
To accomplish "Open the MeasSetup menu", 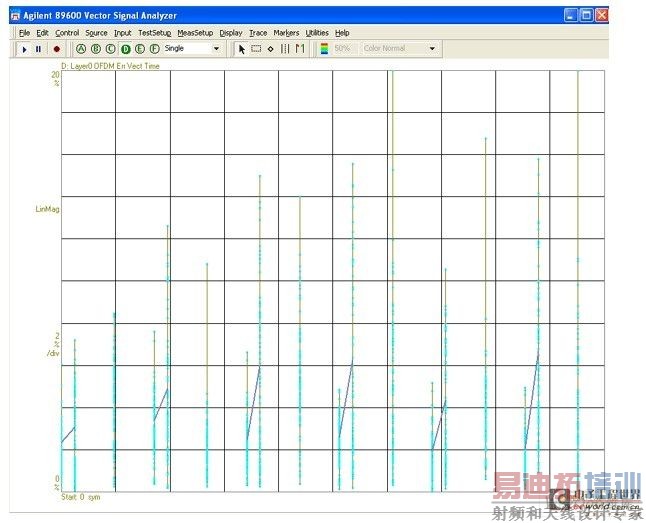I will tap(195, 33).
